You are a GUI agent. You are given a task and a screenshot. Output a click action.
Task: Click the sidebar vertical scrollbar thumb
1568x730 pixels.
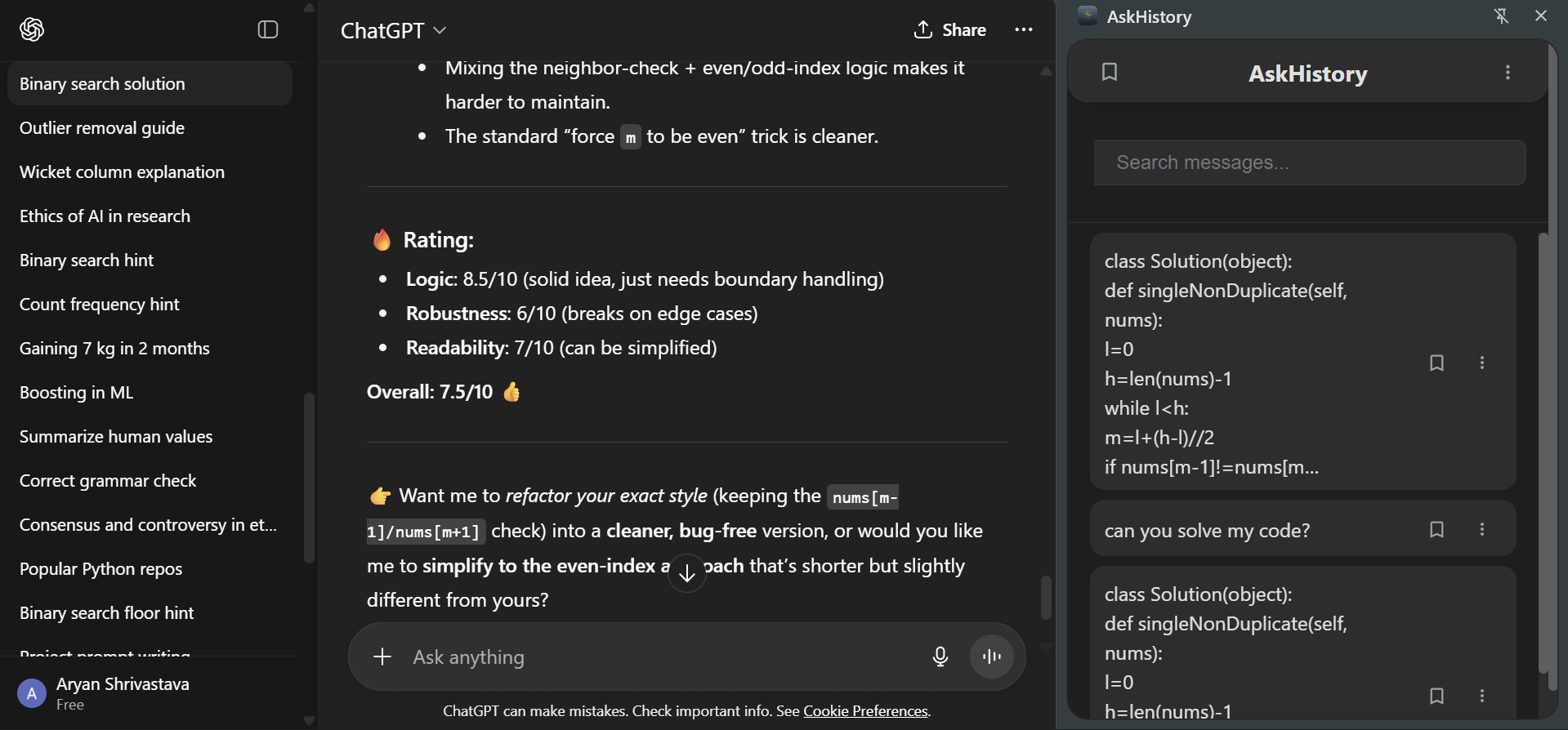[309, 479]
